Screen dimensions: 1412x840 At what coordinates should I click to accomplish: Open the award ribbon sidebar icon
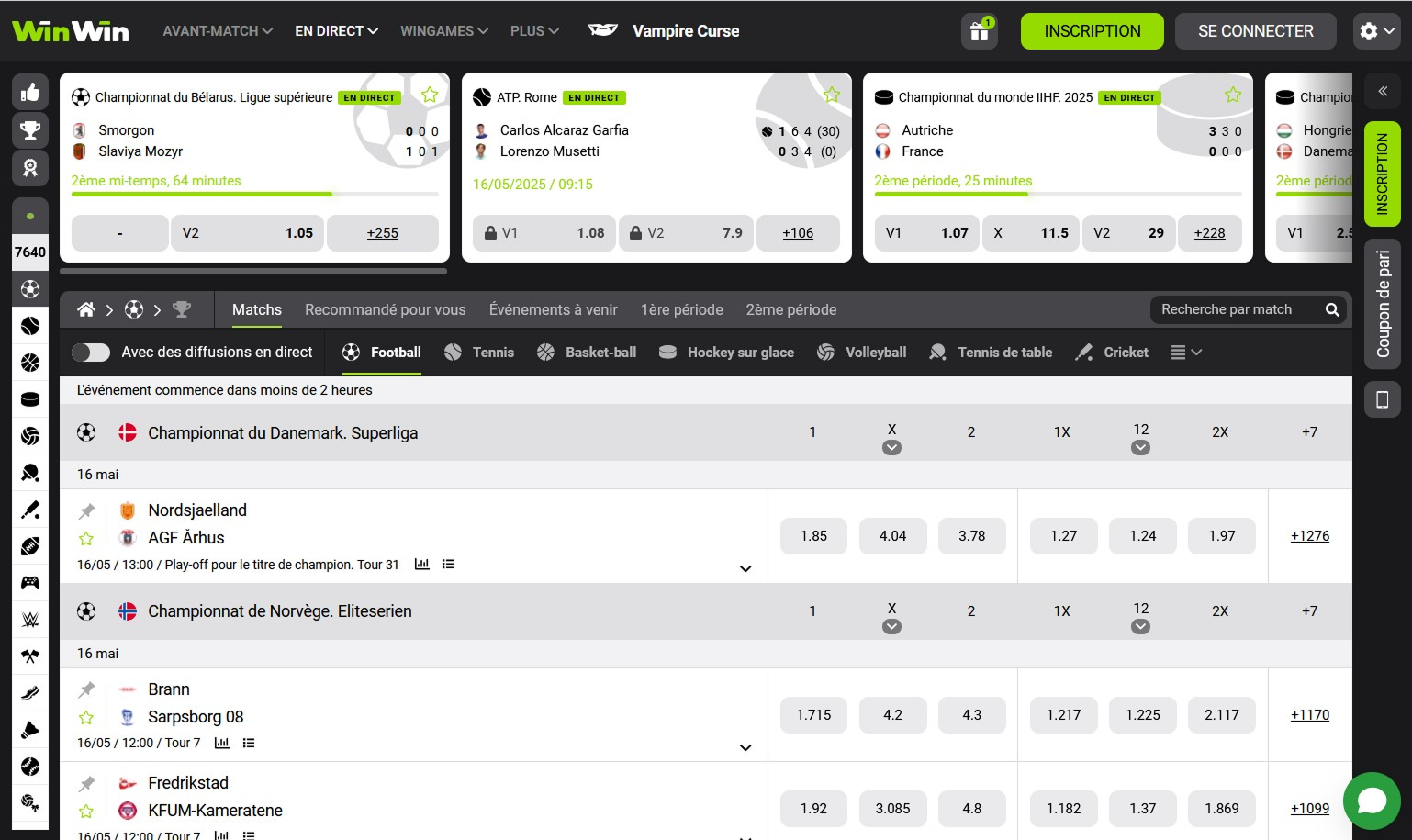[x=30, y=167]
